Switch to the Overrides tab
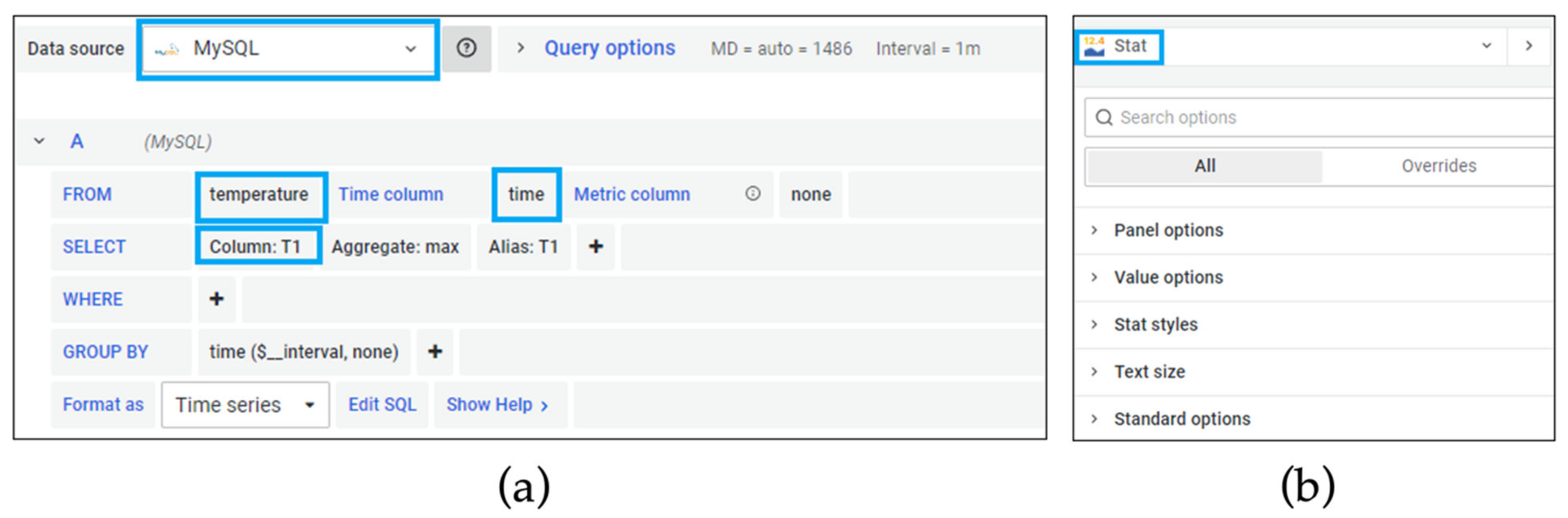 [x=1439, y=165]
